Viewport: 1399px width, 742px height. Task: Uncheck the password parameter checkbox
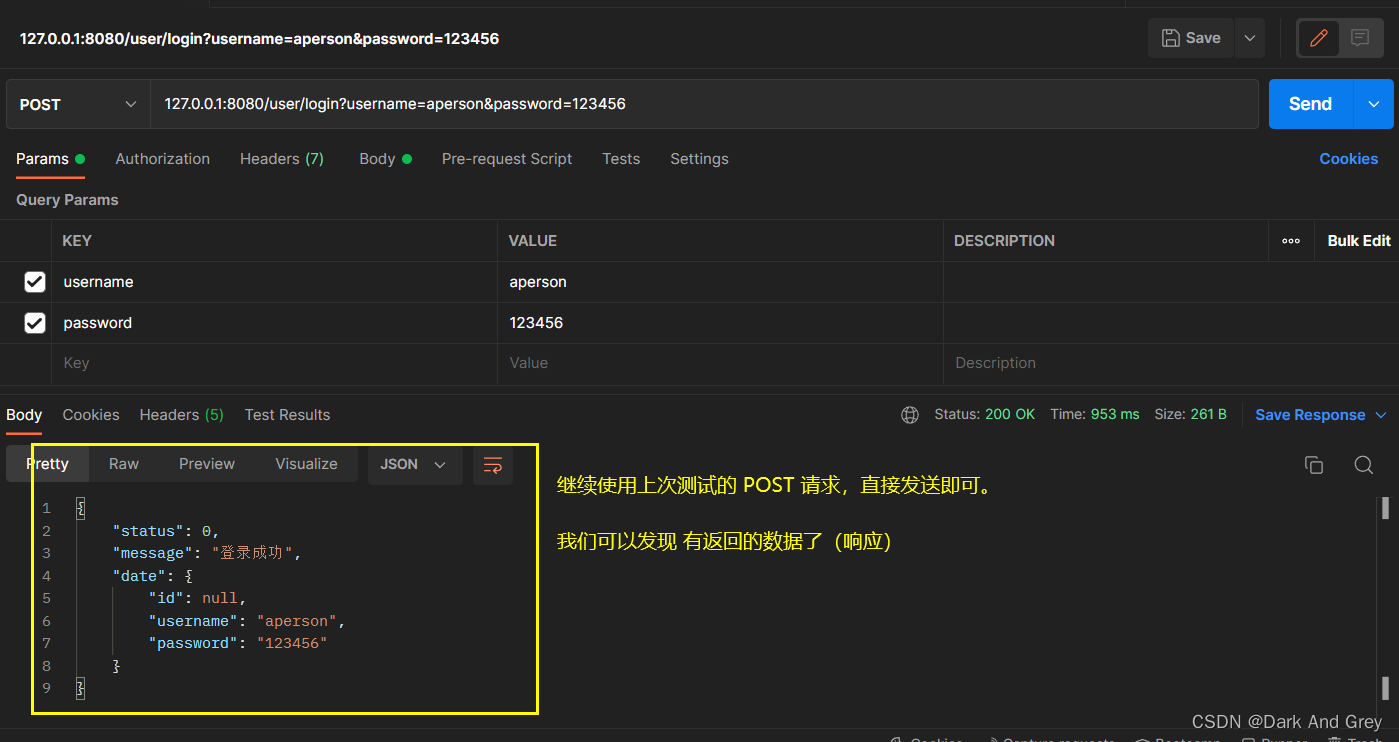click(x=35, y=323)
